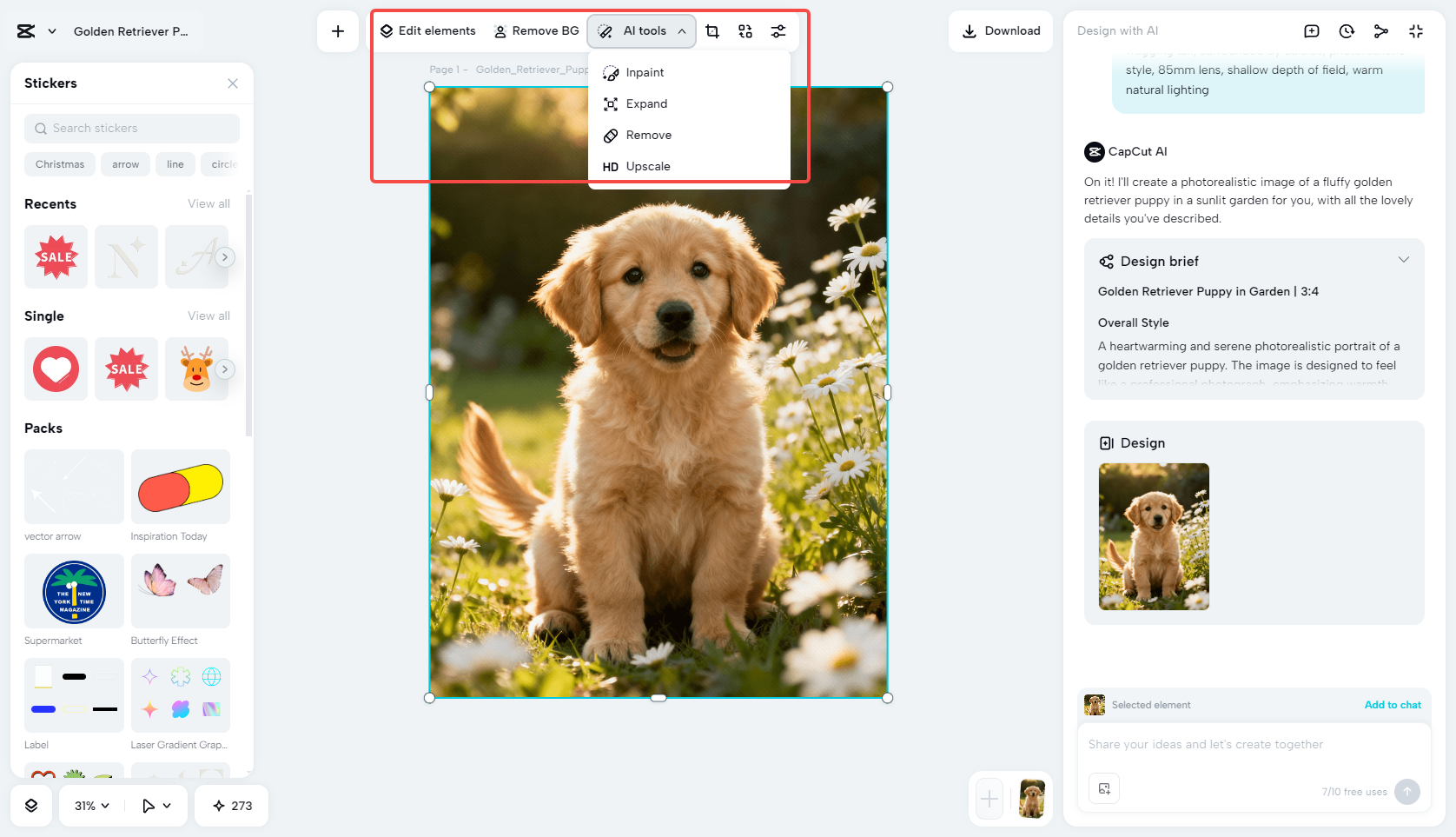Open the pointer tool dropdown

point(156,806)
